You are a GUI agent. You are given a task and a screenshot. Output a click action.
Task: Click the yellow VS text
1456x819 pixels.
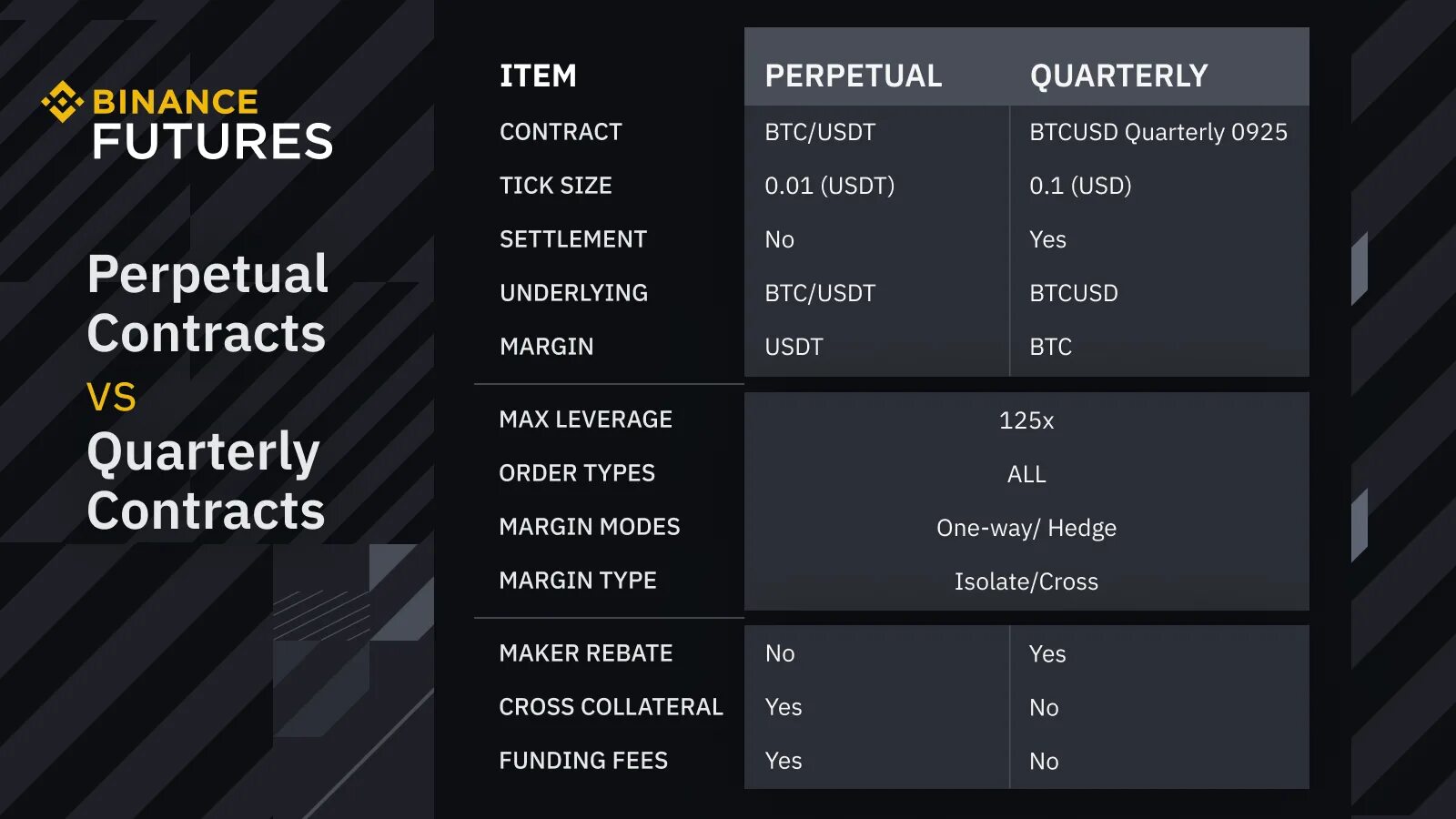pos(111,398)
